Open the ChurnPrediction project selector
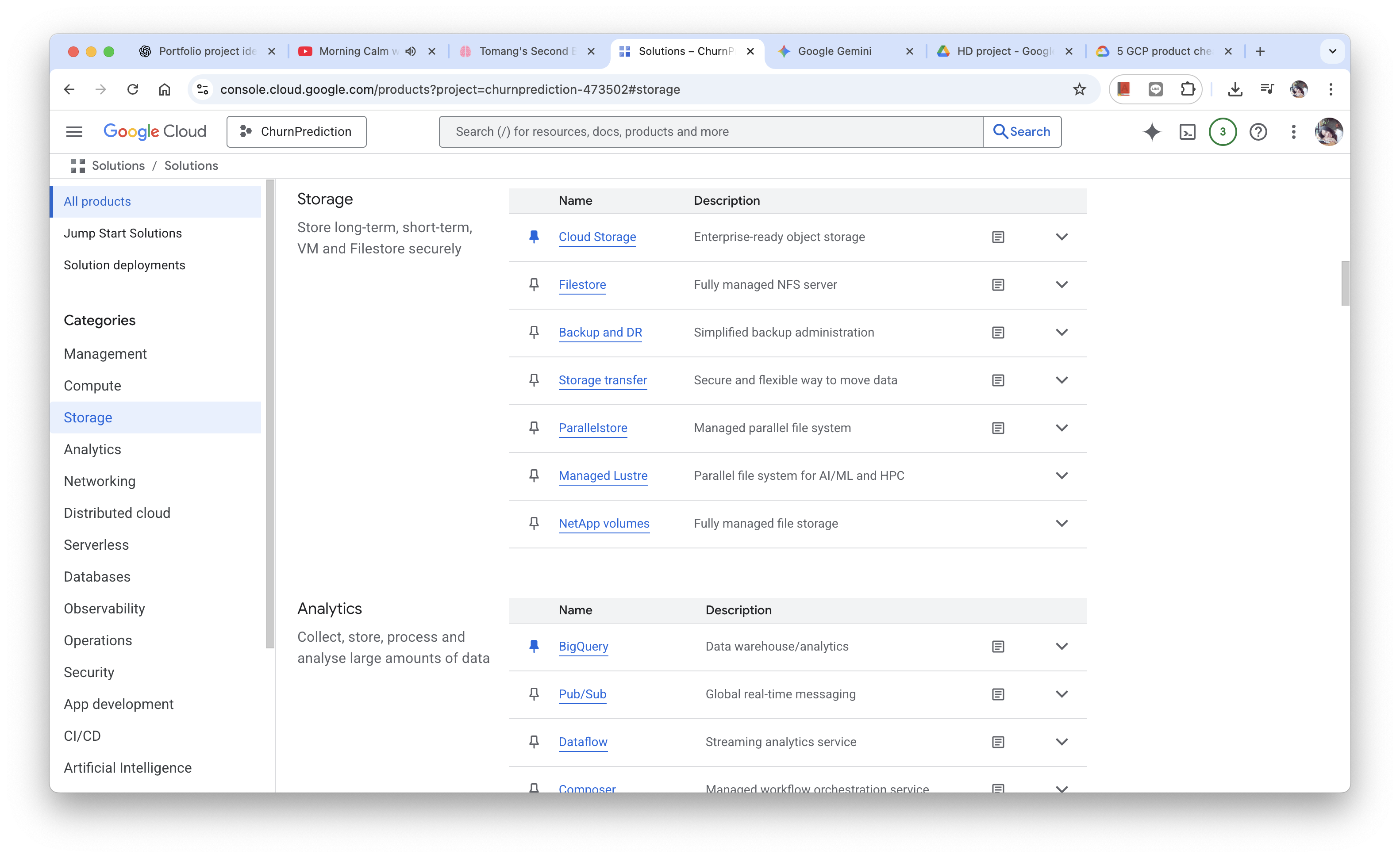 (296, 132)
